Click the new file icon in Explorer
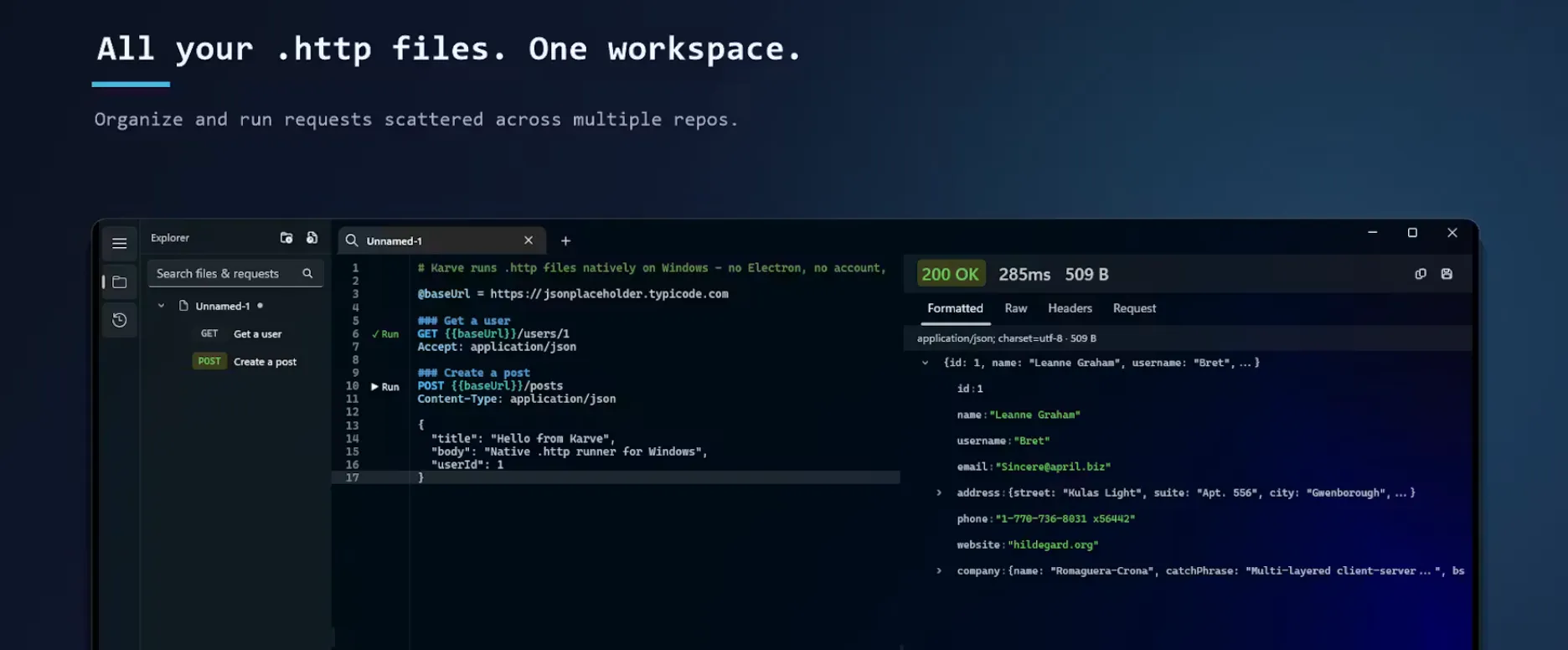Image resolution: width=1568 pixels, height=650 pixels. (312, 238)
